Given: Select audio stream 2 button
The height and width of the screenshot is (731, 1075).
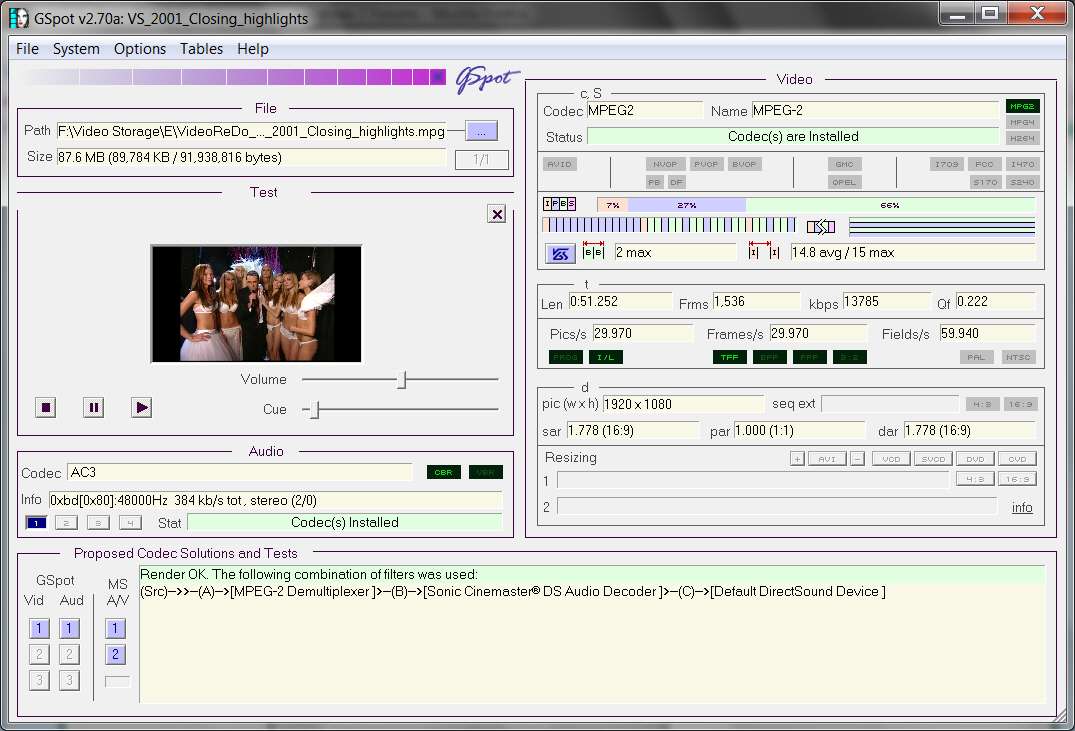Looking at the screenshot, I should (x=67, y=523).
